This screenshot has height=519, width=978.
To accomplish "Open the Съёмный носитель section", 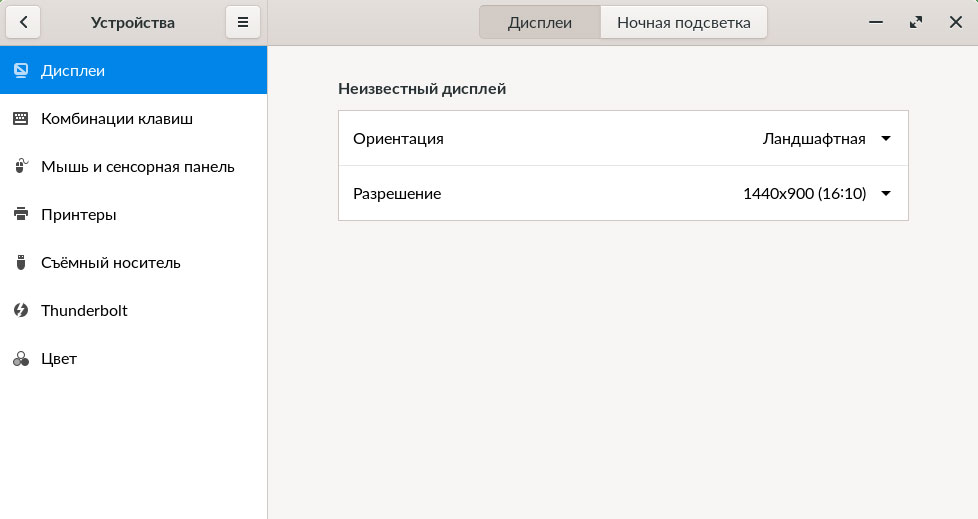I will pos(111,262).
